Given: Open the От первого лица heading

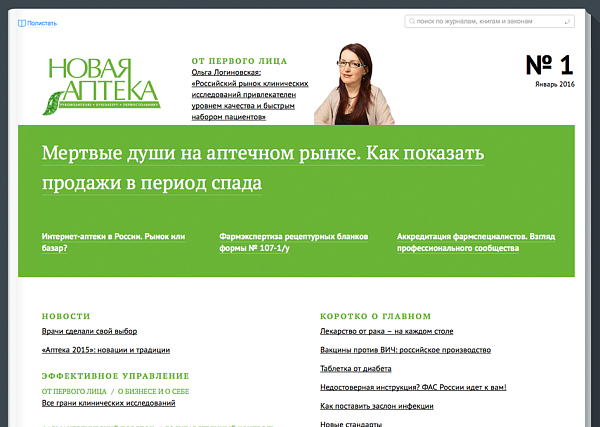Looking at the screenshot, I should pos(239,61).
